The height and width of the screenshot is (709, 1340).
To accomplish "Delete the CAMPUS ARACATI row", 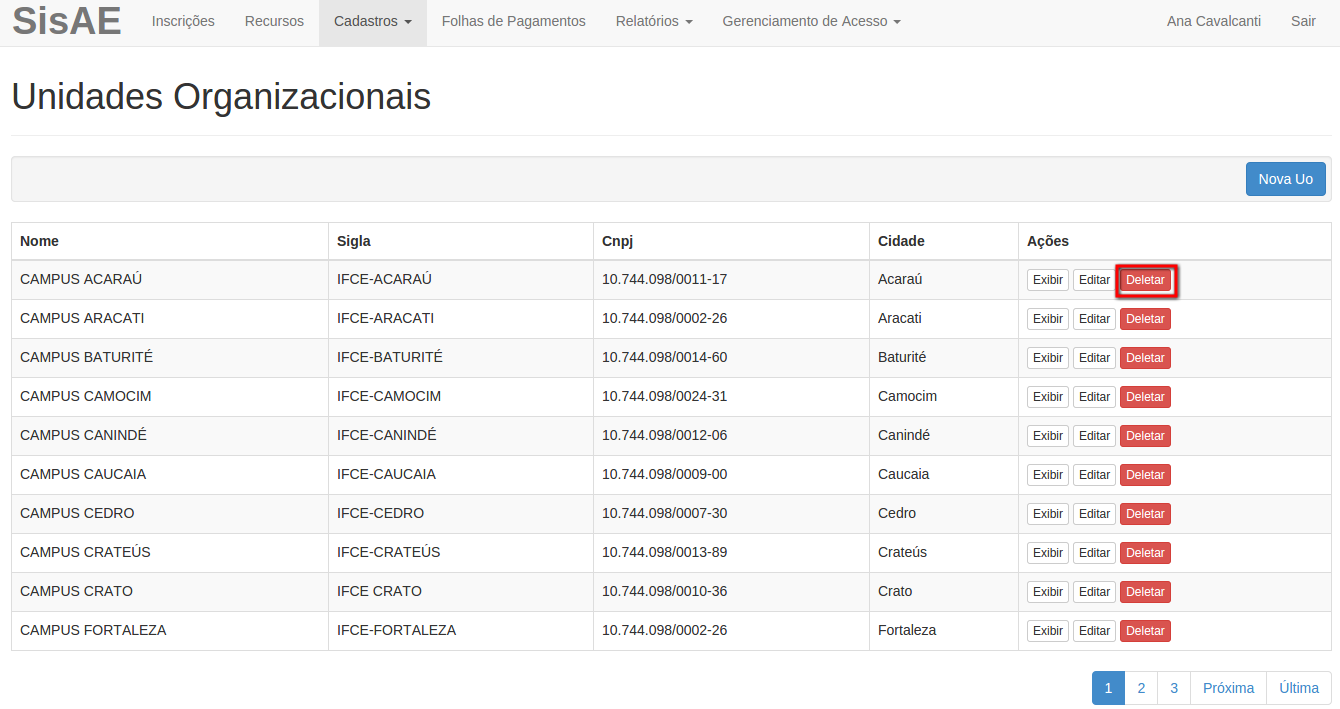I will 1145,319.
